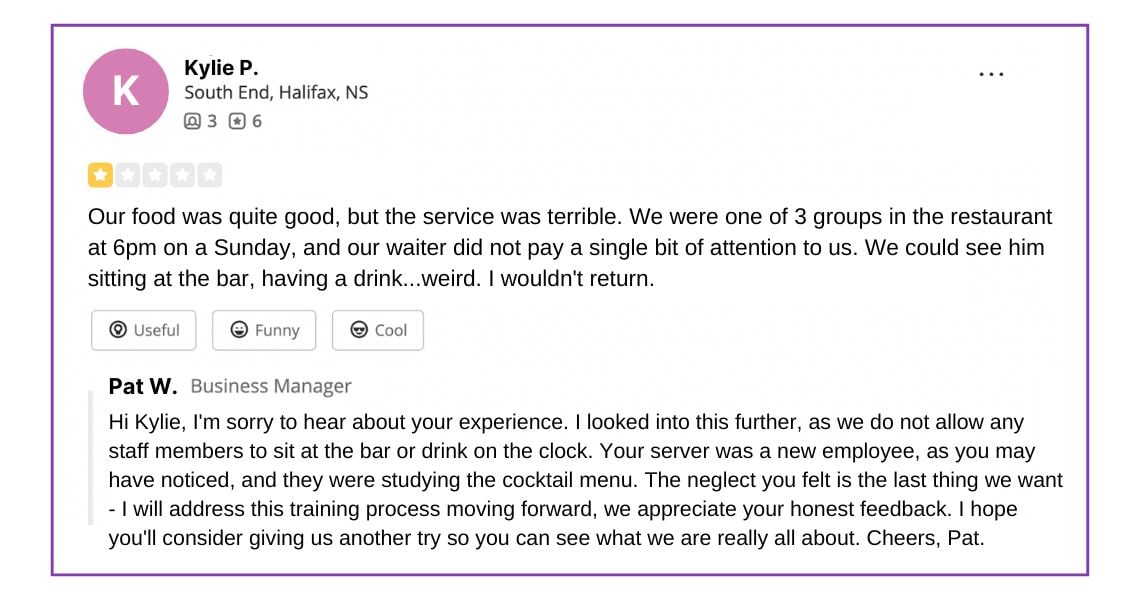Mark the review as Funny

pyautogui.click(x=264, y=330)
